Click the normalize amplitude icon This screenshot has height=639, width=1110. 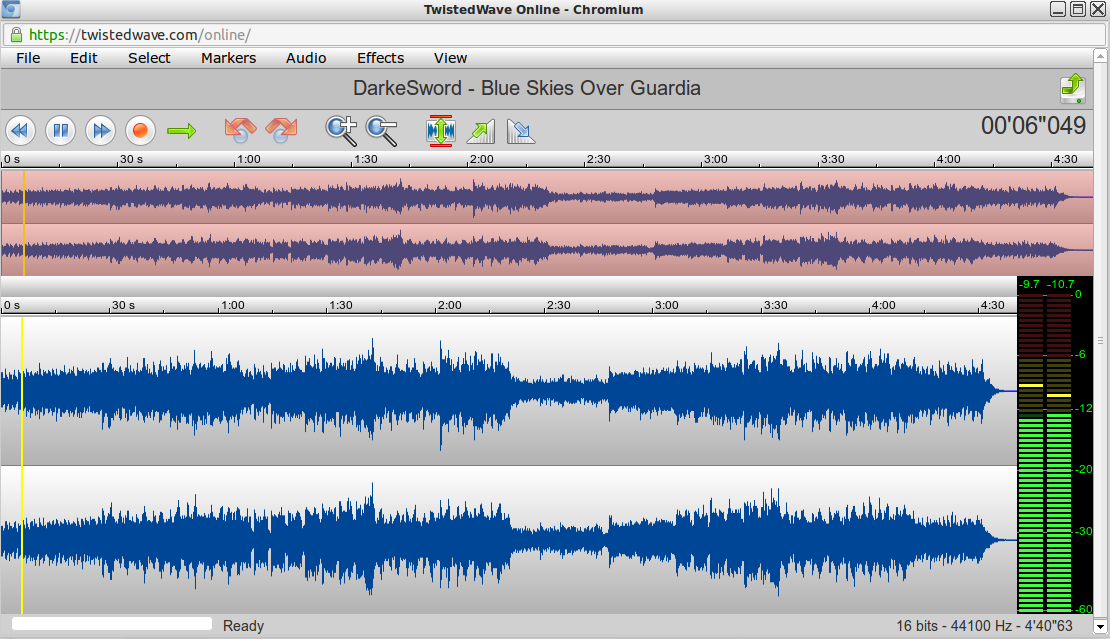tap(440, 130)
